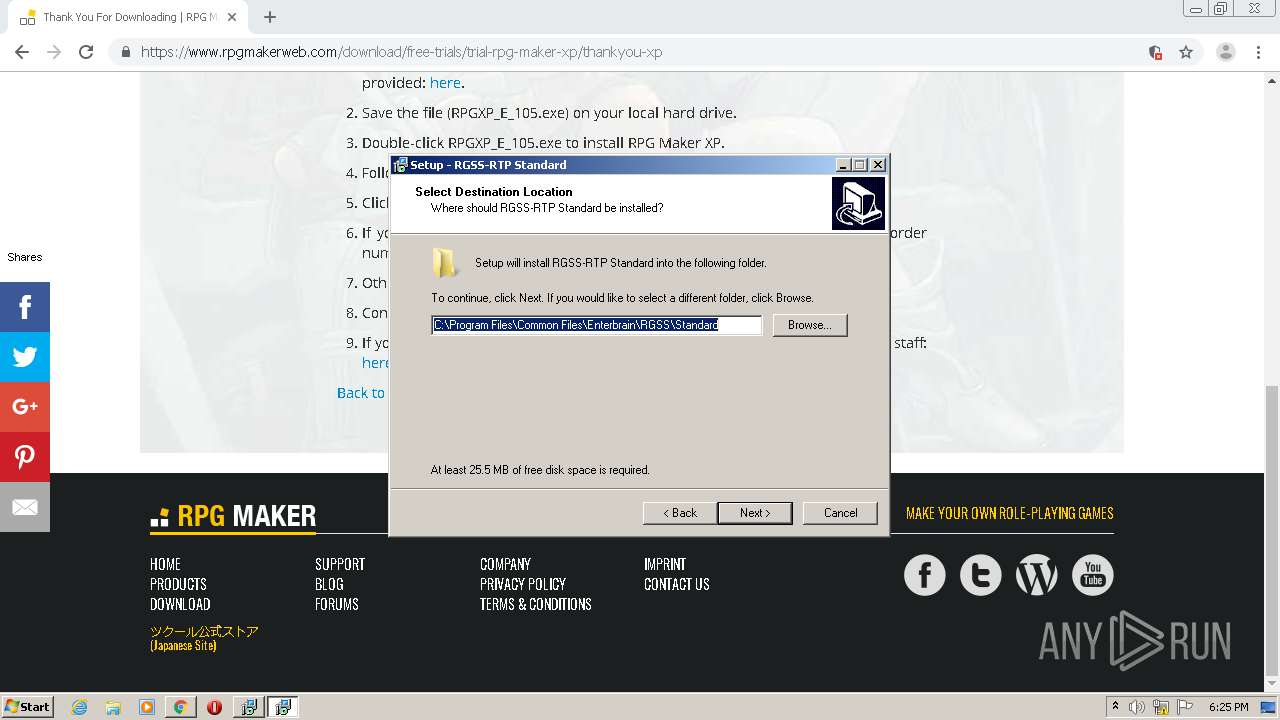Click the RPG MAKER footer logo
This screenshot has width=1280, height=720.
[233, 516]
